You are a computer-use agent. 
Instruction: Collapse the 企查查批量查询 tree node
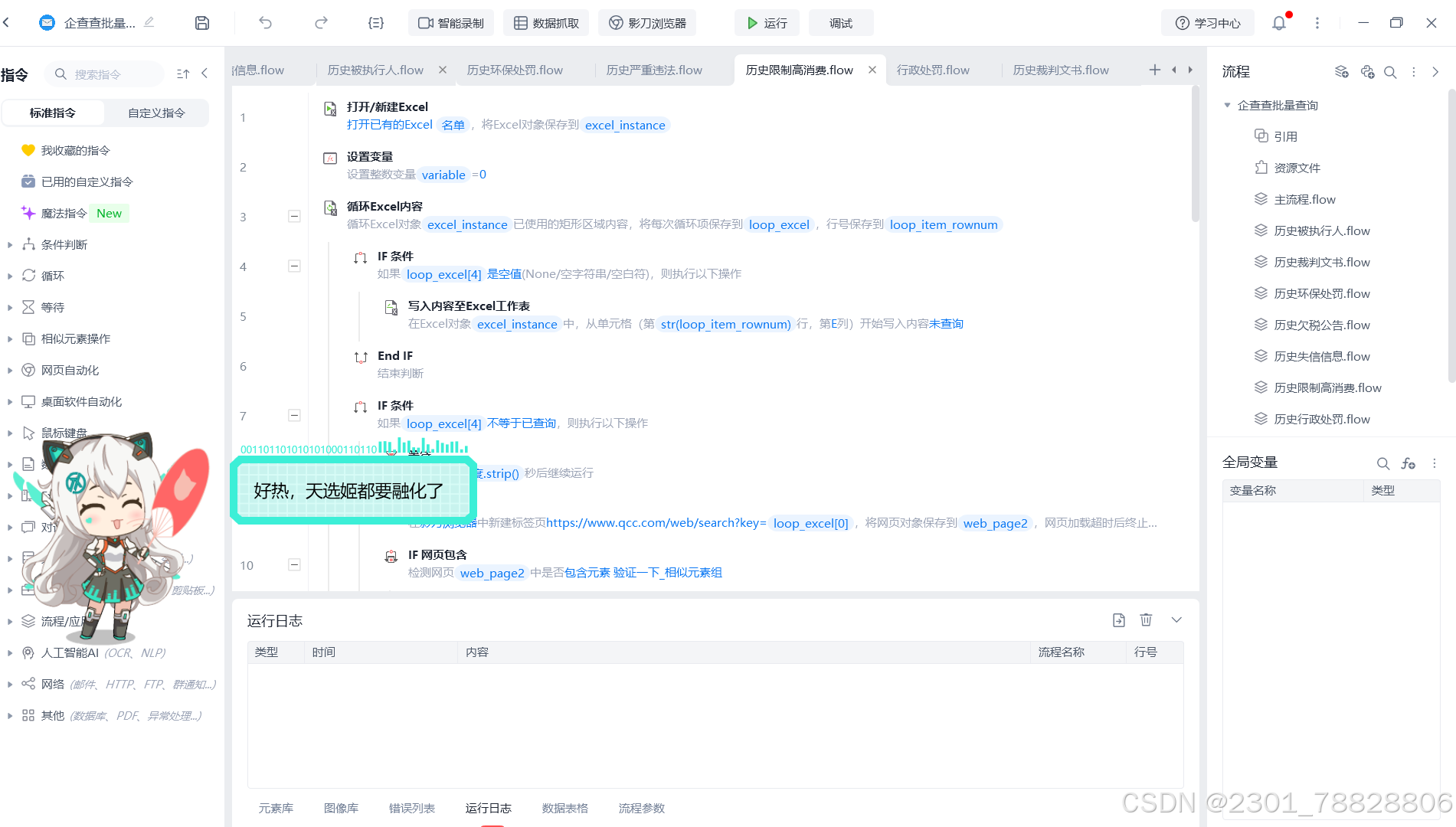(x=1227, y=105)
